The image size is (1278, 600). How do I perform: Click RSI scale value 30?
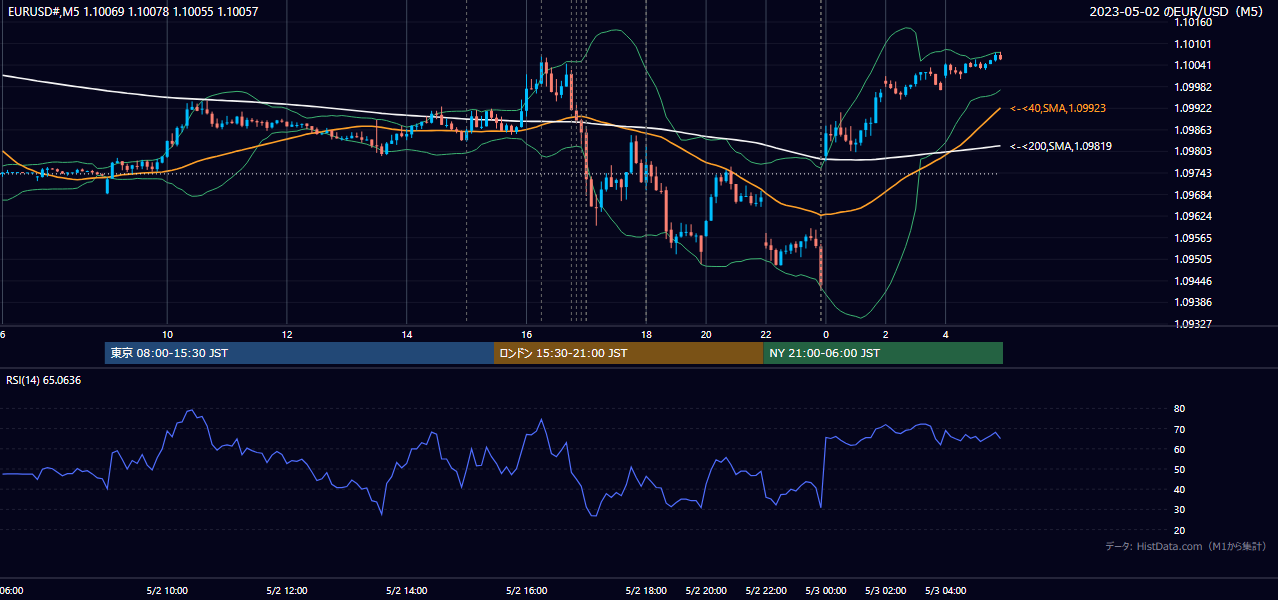tap(1179, 510)
